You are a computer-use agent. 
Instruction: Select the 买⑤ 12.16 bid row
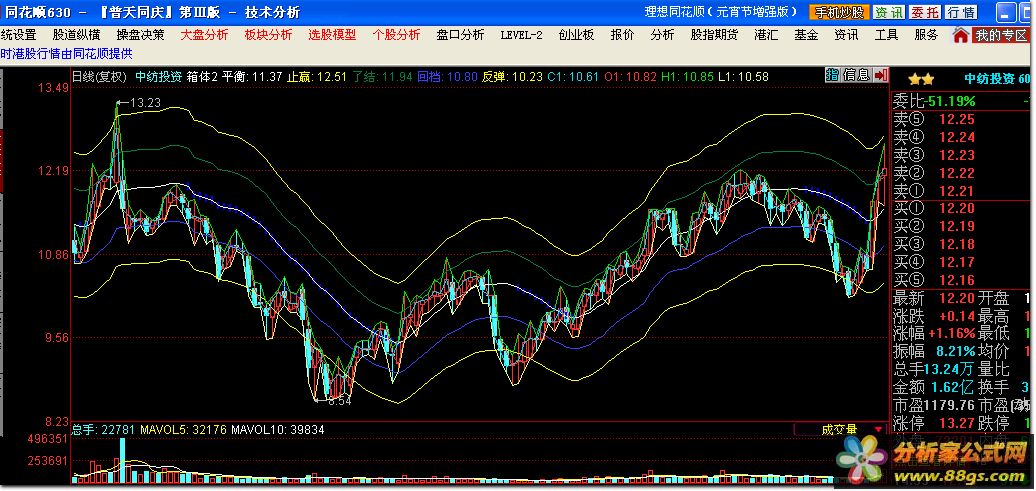962,280
